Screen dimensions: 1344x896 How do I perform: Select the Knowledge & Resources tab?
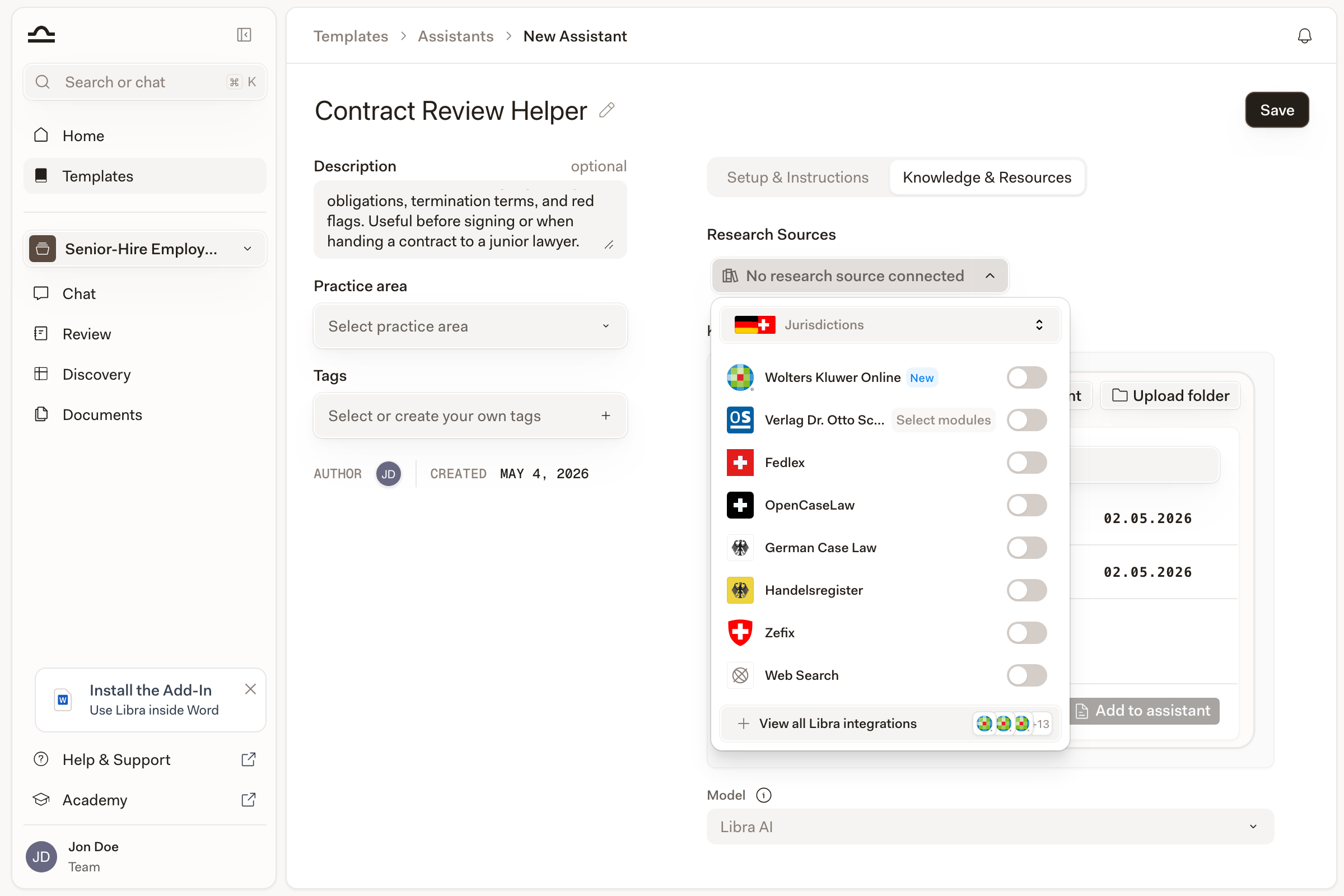pos(987,177)
